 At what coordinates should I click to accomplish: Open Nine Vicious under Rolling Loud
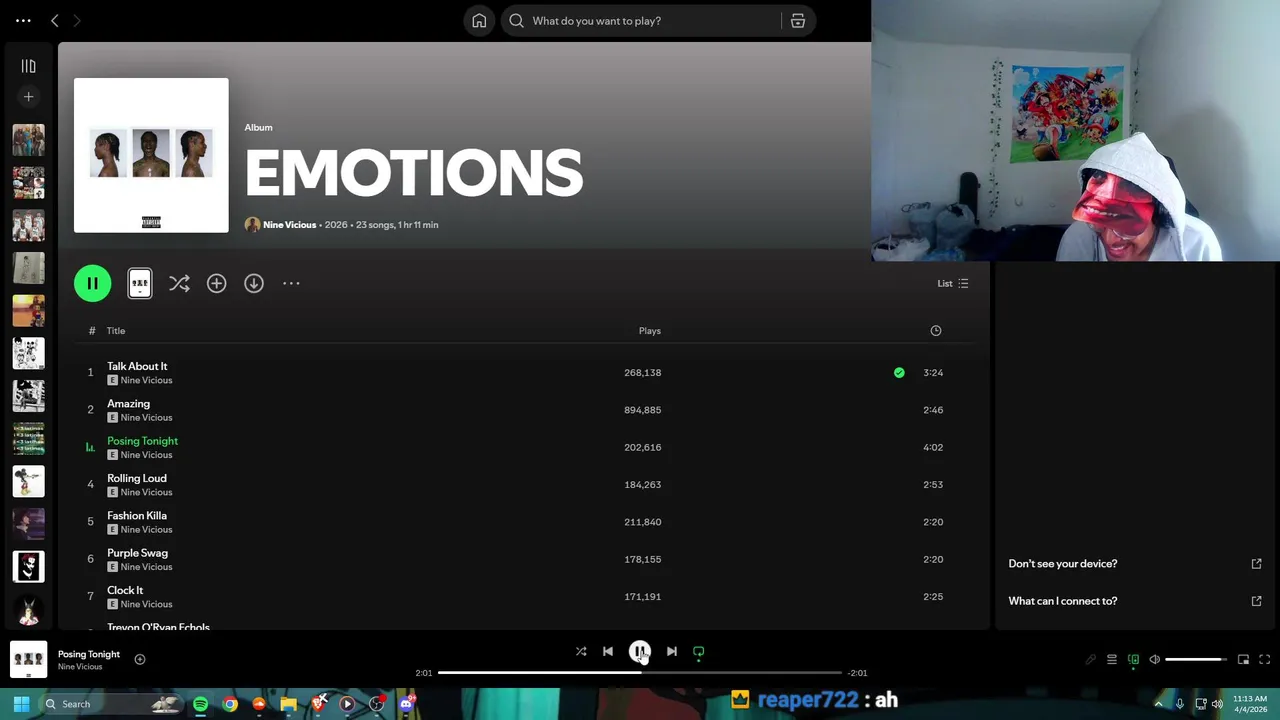coord(146,492)
